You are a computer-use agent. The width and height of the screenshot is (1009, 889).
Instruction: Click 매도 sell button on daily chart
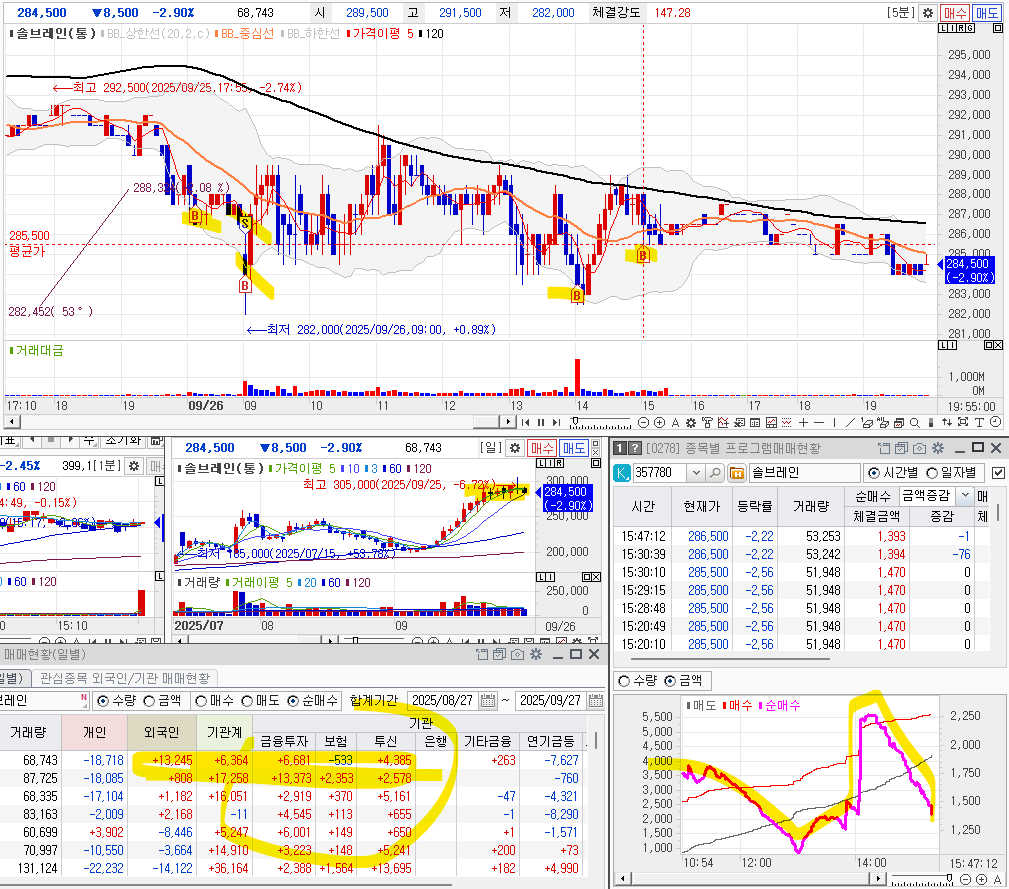click(573, 448)
